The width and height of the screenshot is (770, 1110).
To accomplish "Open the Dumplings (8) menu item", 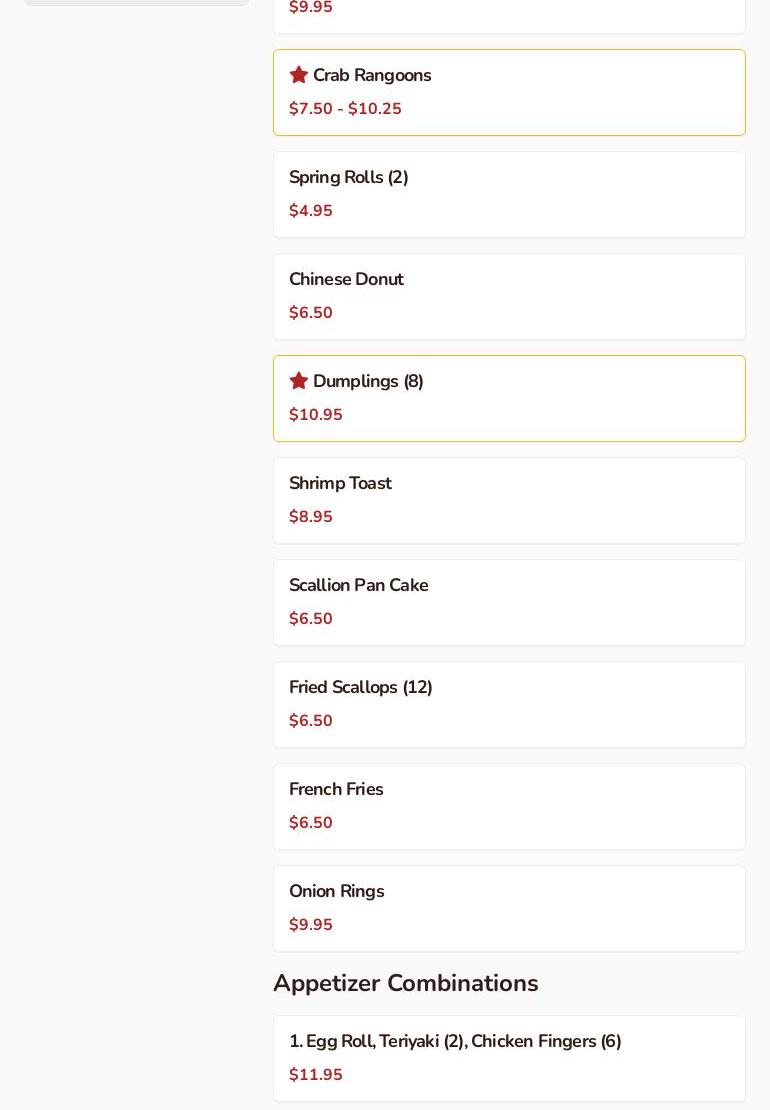I will (x=368, y=382).
